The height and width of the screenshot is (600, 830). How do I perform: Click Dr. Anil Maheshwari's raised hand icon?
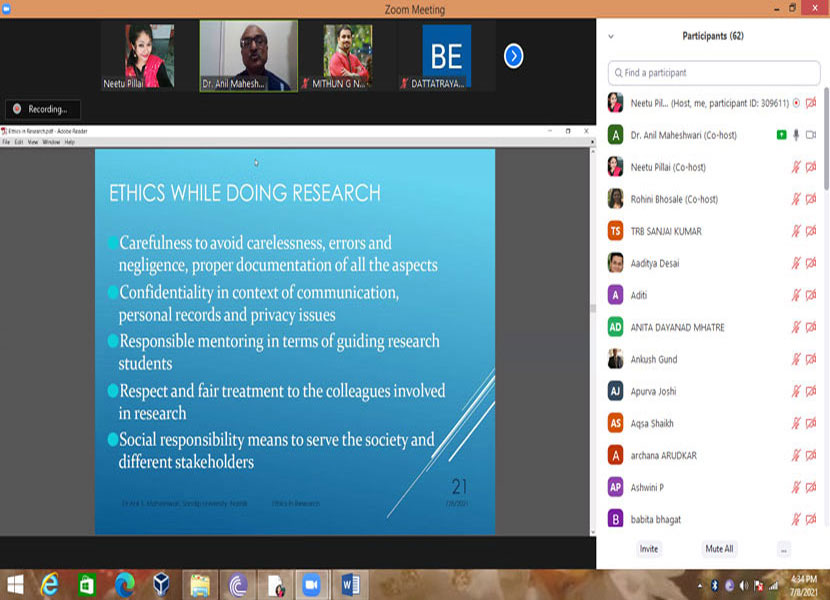click(x=781, y=134)
